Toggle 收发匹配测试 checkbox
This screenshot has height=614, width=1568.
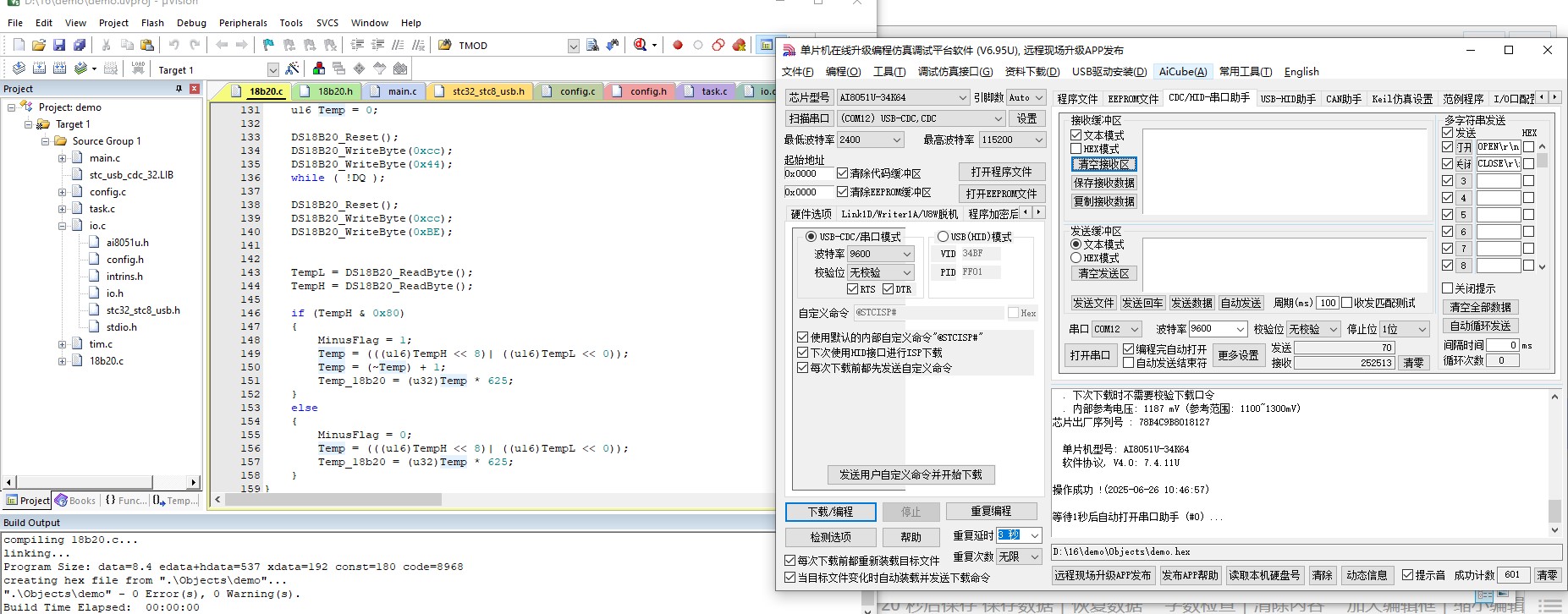point(1347,303)
